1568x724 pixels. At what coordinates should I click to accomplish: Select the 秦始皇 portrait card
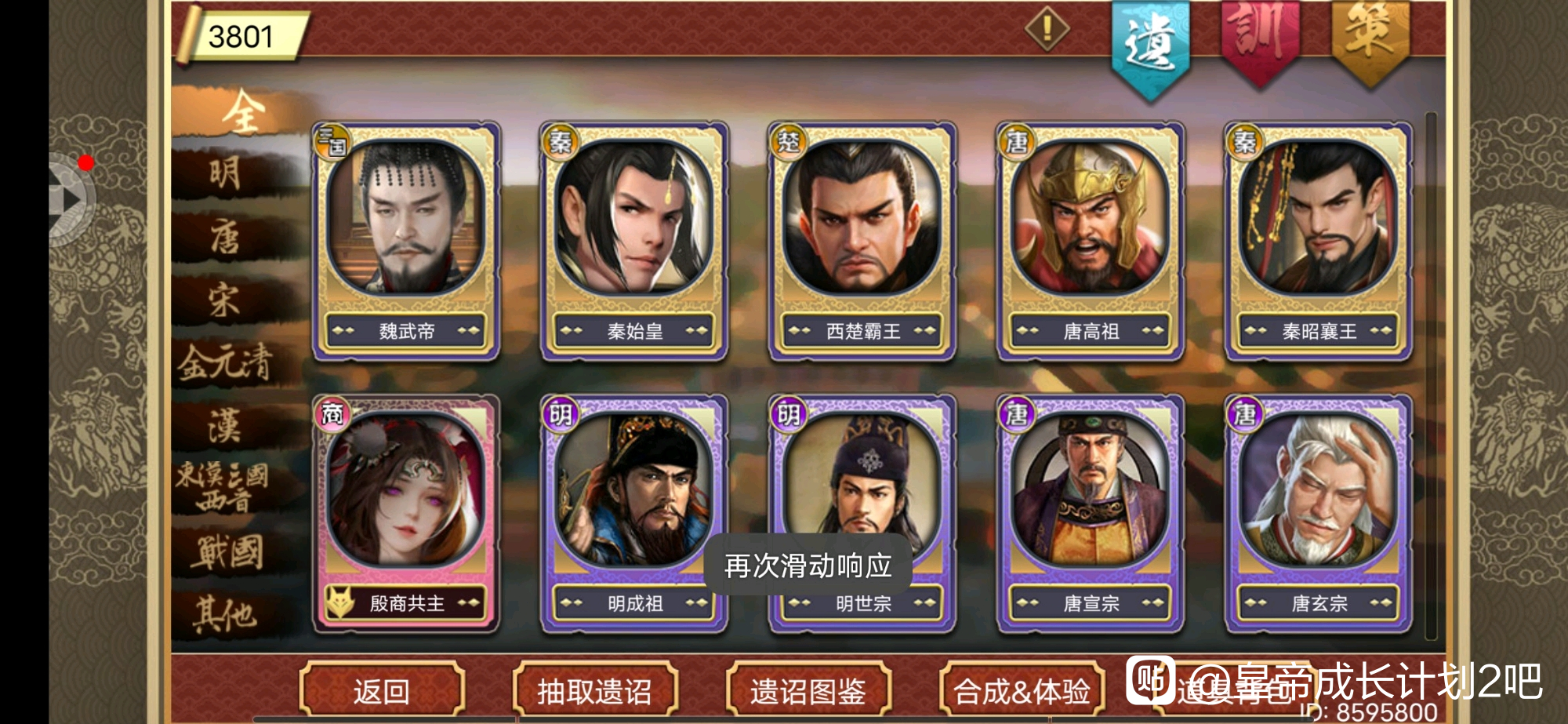(634, 241)
